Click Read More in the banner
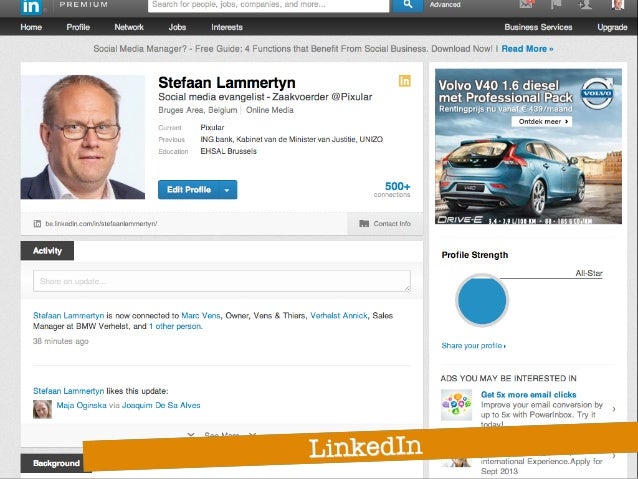This screenshot has height=479, width=638. click(527, 49)
